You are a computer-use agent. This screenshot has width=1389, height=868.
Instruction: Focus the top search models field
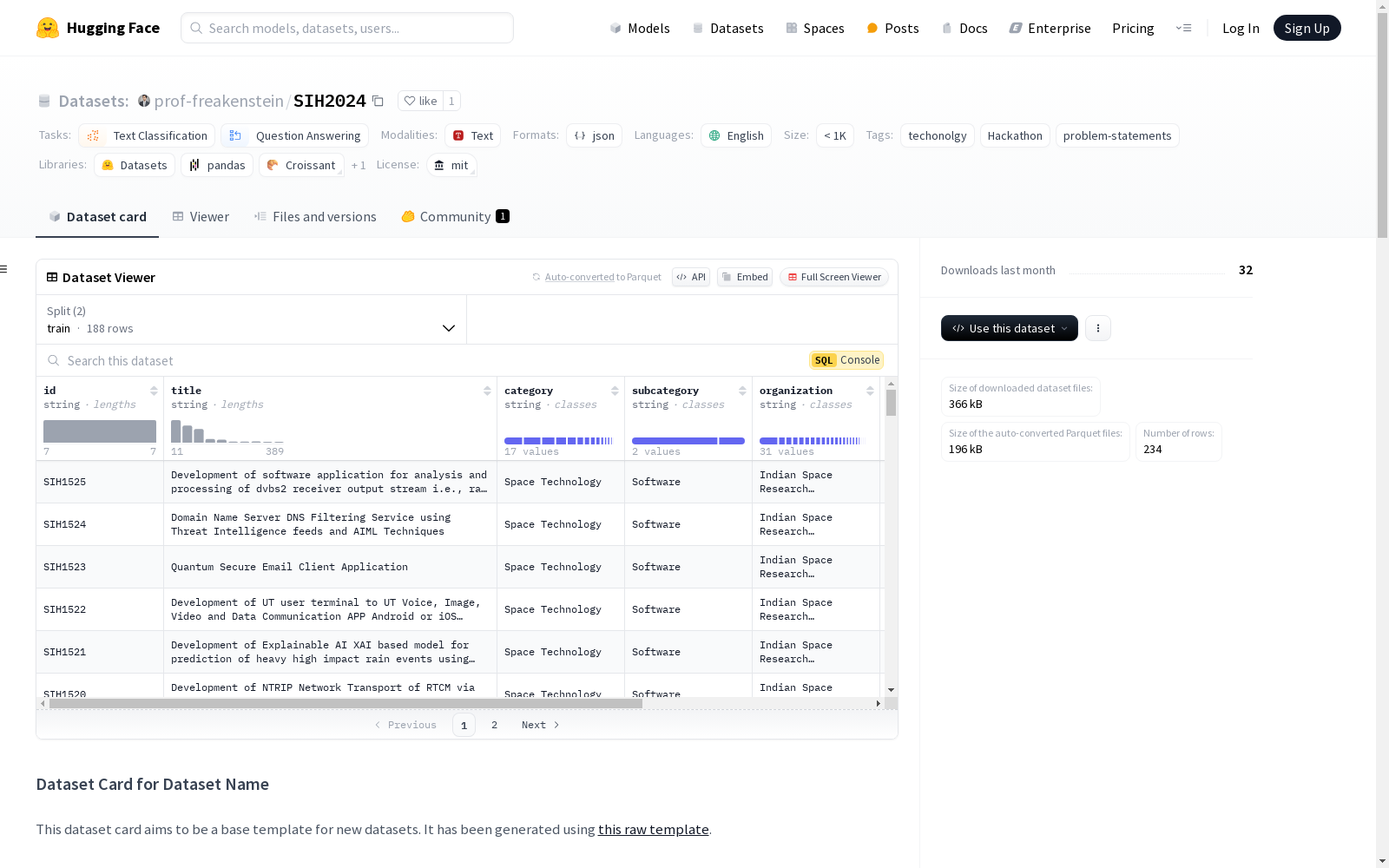tap(347, 28)
